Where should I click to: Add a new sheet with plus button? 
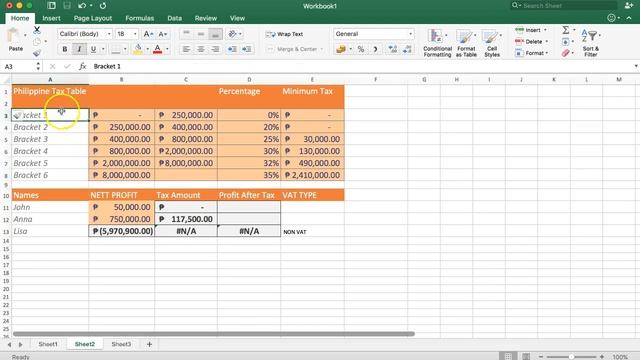pos(149,344)
